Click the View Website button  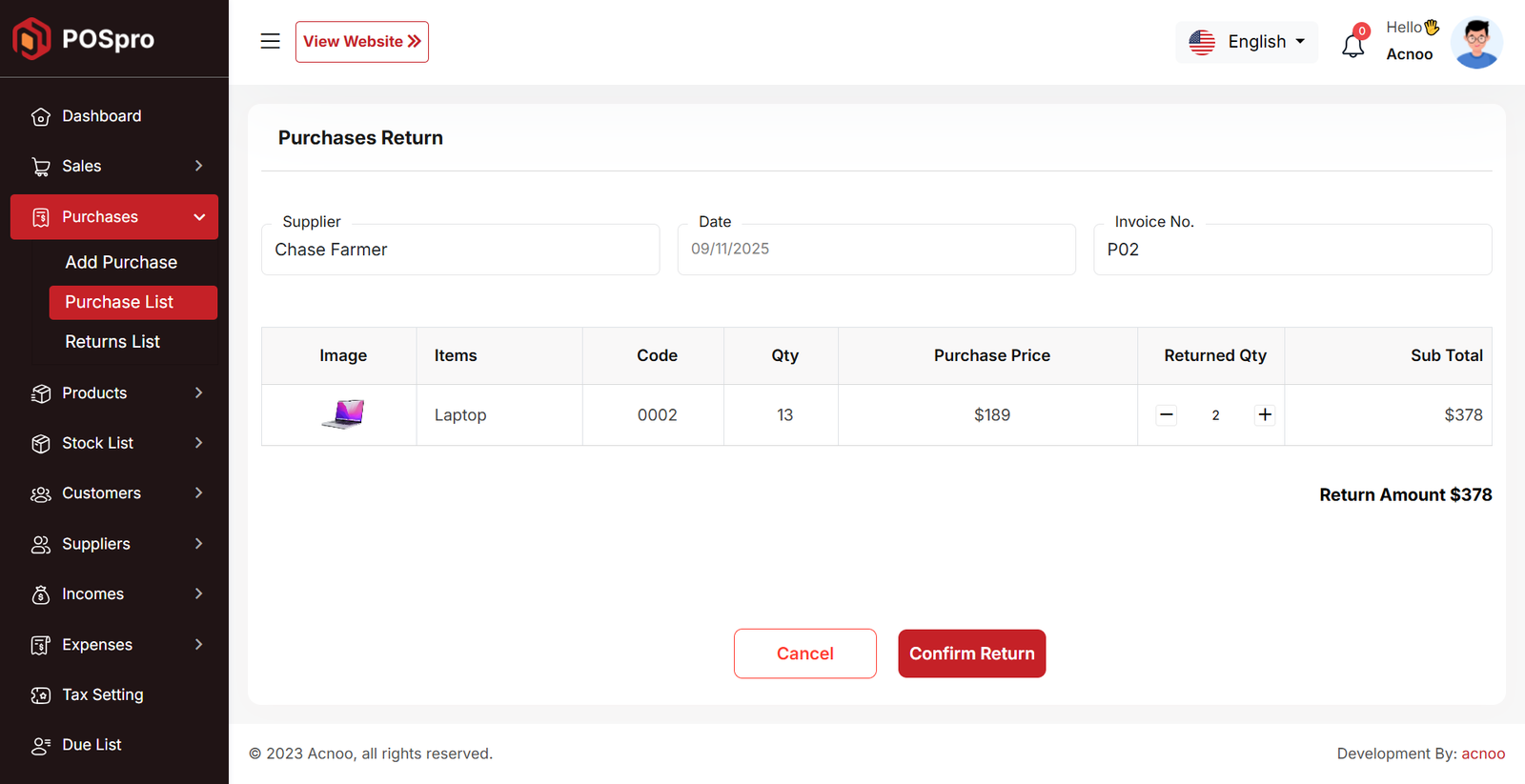click(361, 42)
